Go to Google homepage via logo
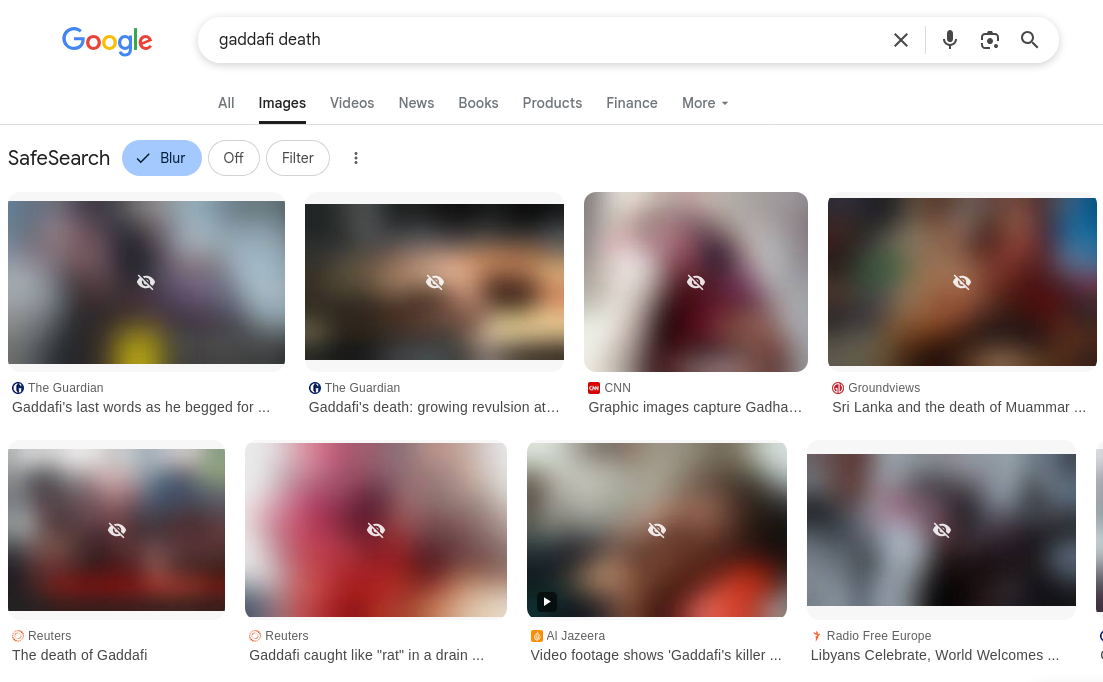This screenshot has width=1103, height=682. pos(107,41)
